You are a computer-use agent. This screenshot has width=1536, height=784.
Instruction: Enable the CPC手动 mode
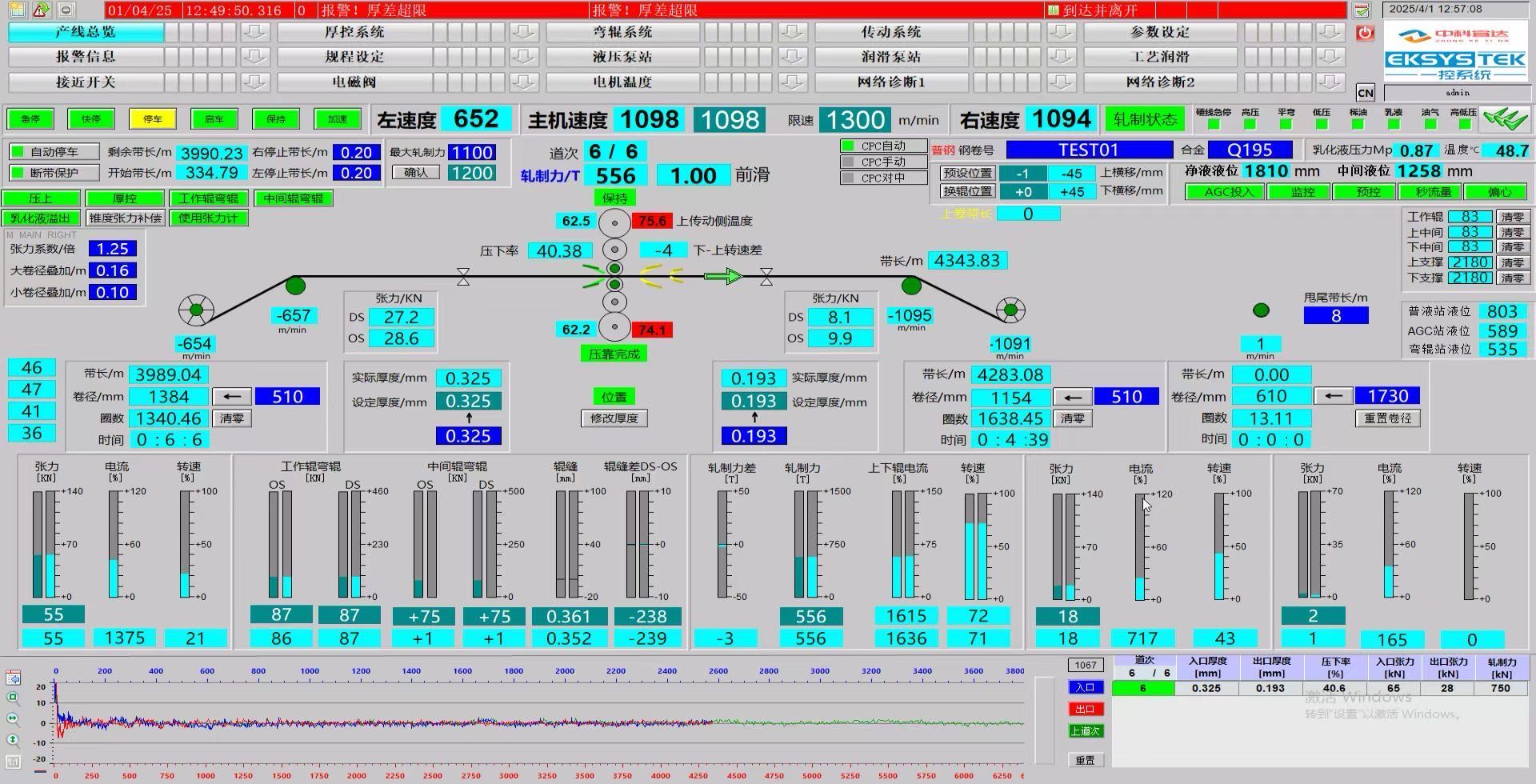click(x=875, y=162)
